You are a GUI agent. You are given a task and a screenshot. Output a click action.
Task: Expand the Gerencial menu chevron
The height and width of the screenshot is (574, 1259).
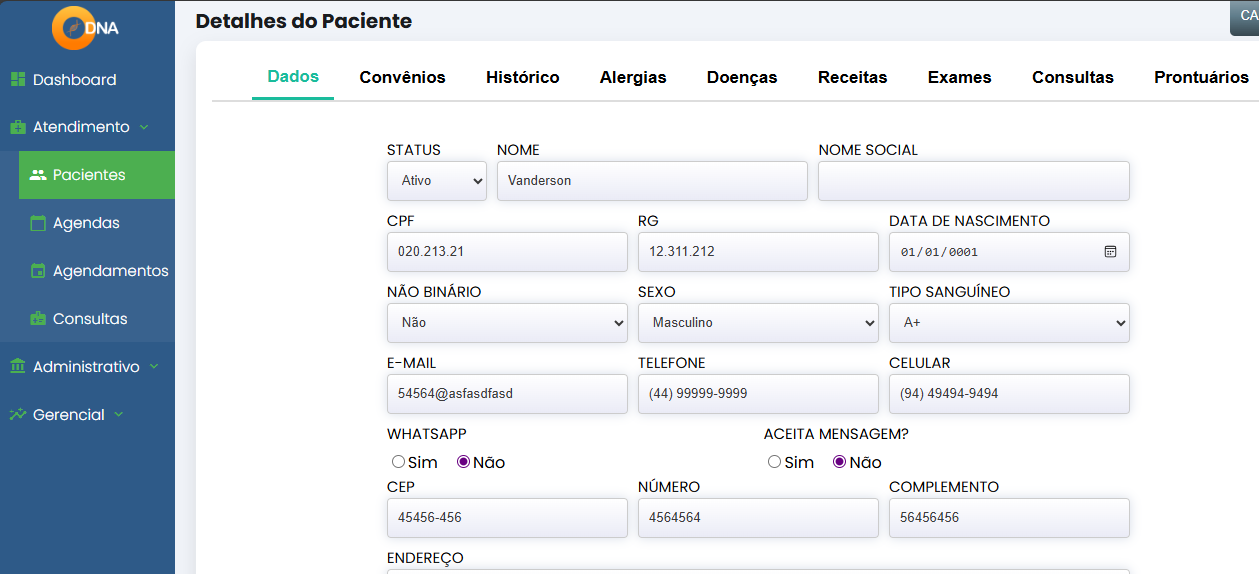119,415
